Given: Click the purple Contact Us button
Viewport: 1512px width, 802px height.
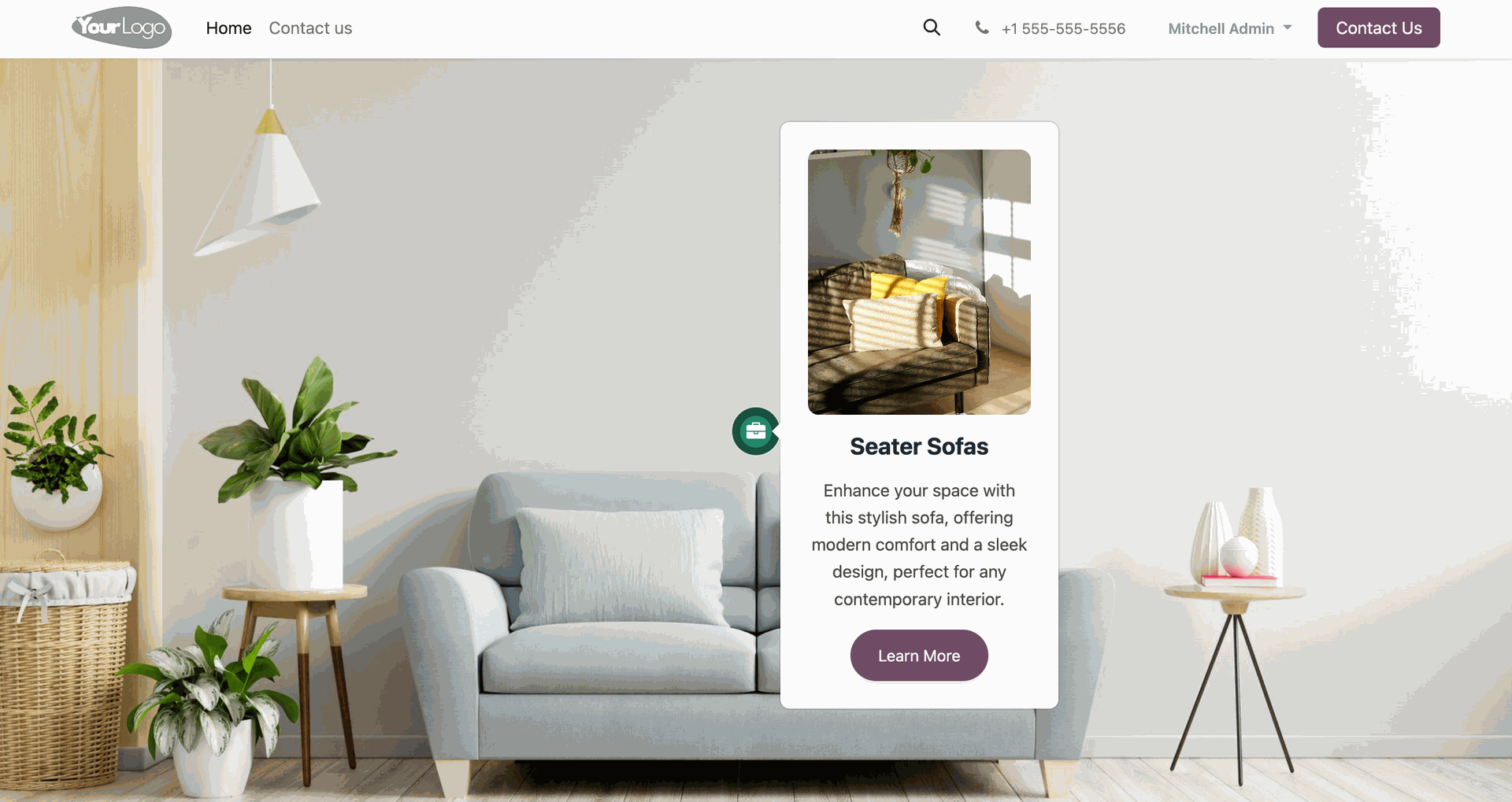Looking at the screenshot, I should click(x=1379, y=28).
